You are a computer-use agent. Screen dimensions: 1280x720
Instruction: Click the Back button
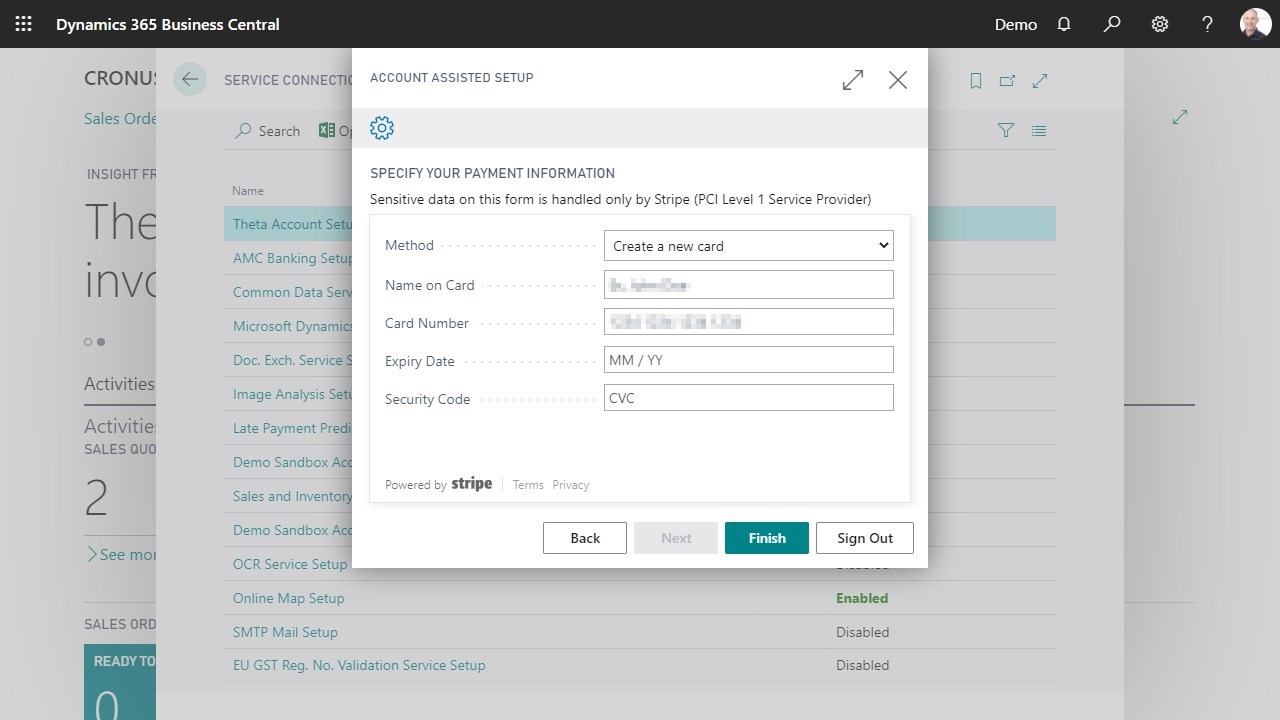tap(585, 538)
